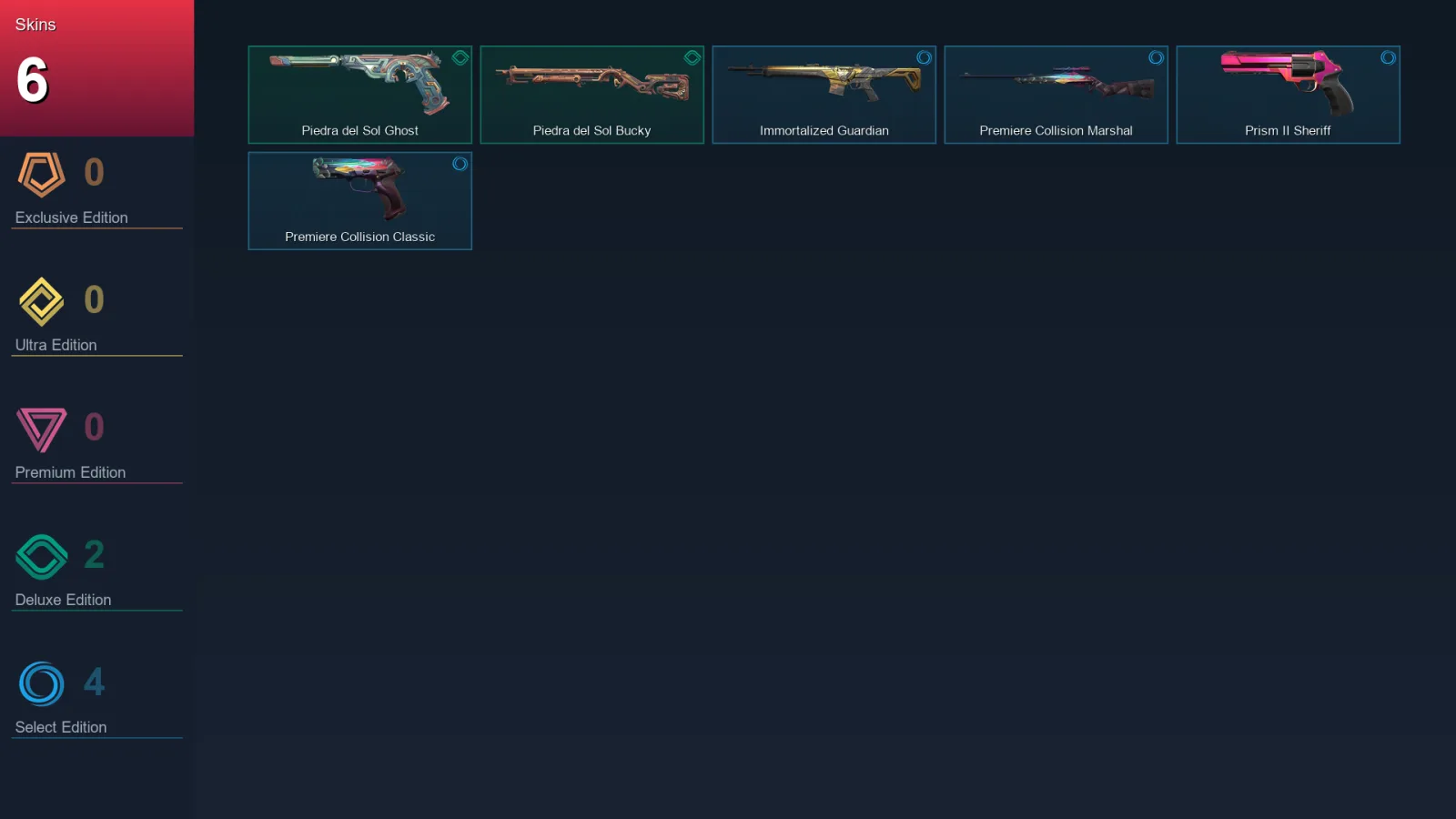The image size is (1456, 819).
Task: Click the 'Skins' header label
Action: coord(35,25)
